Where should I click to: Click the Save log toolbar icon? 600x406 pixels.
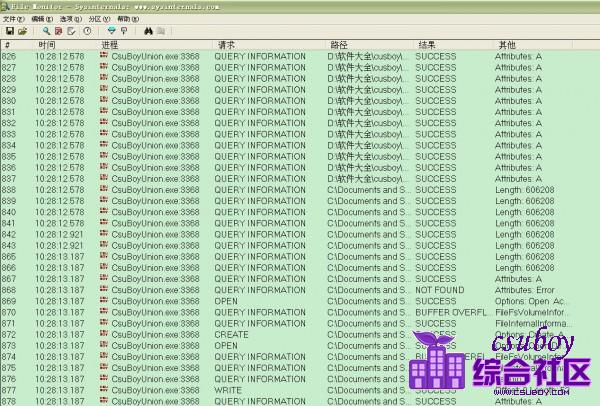pos(9,31)
